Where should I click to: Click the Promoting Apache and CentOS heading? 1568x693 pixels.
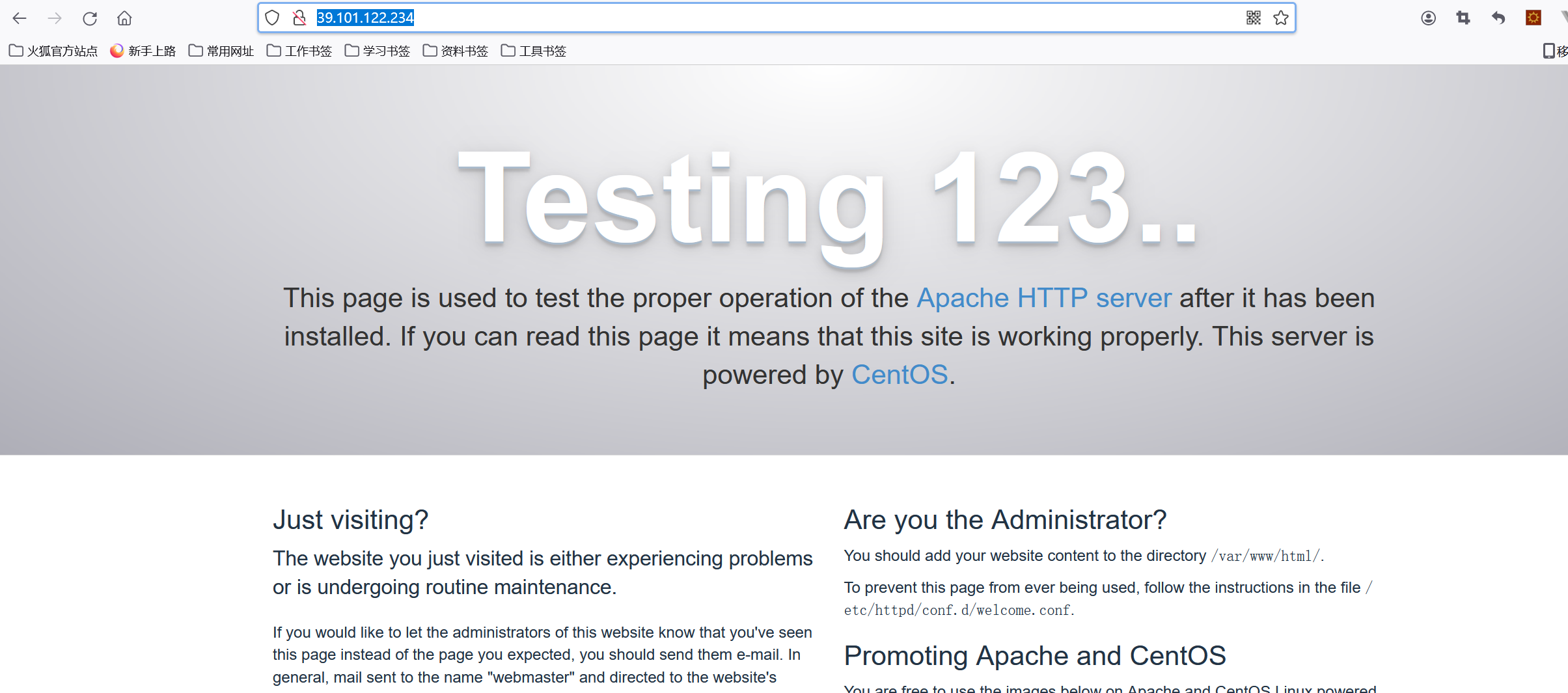point(1035,656)
